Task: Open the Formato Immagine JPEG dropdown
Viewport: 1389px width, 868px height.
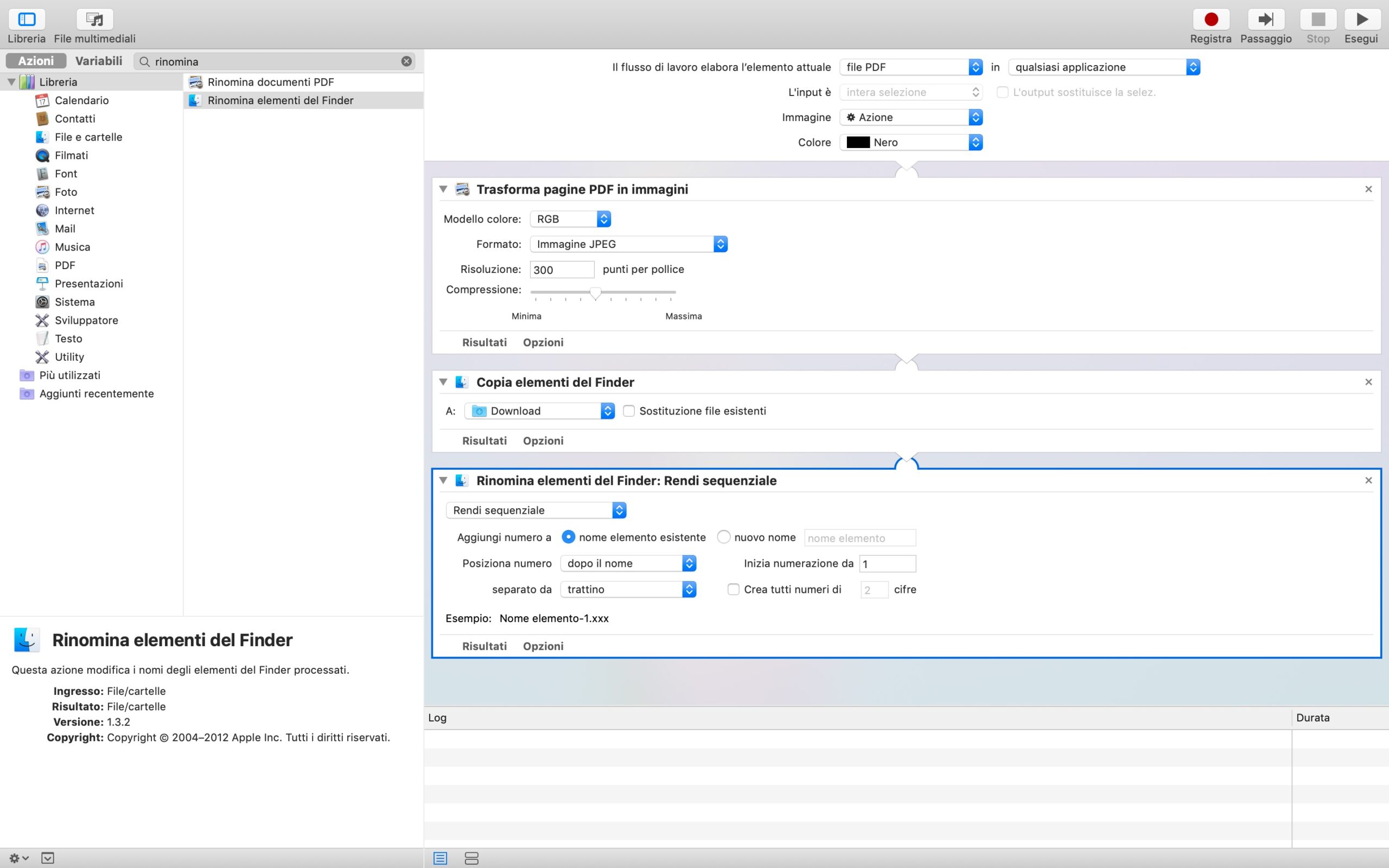Action: [x=628, y=245]
